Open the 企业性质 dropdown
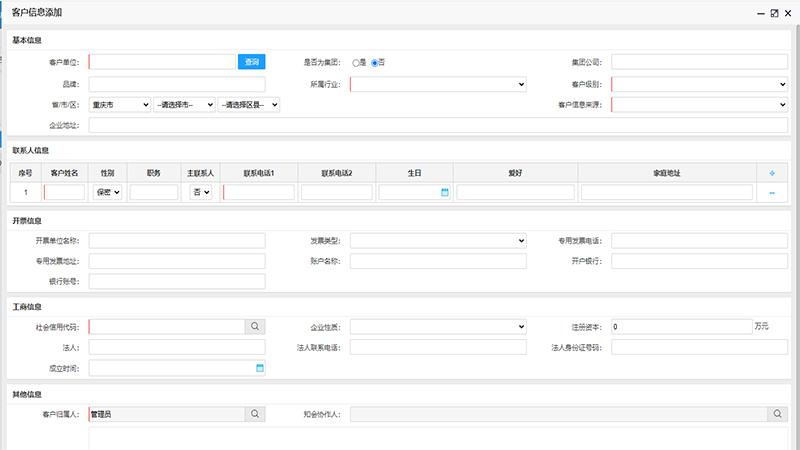This screenshot has height=450, width=800. point(438,327)
